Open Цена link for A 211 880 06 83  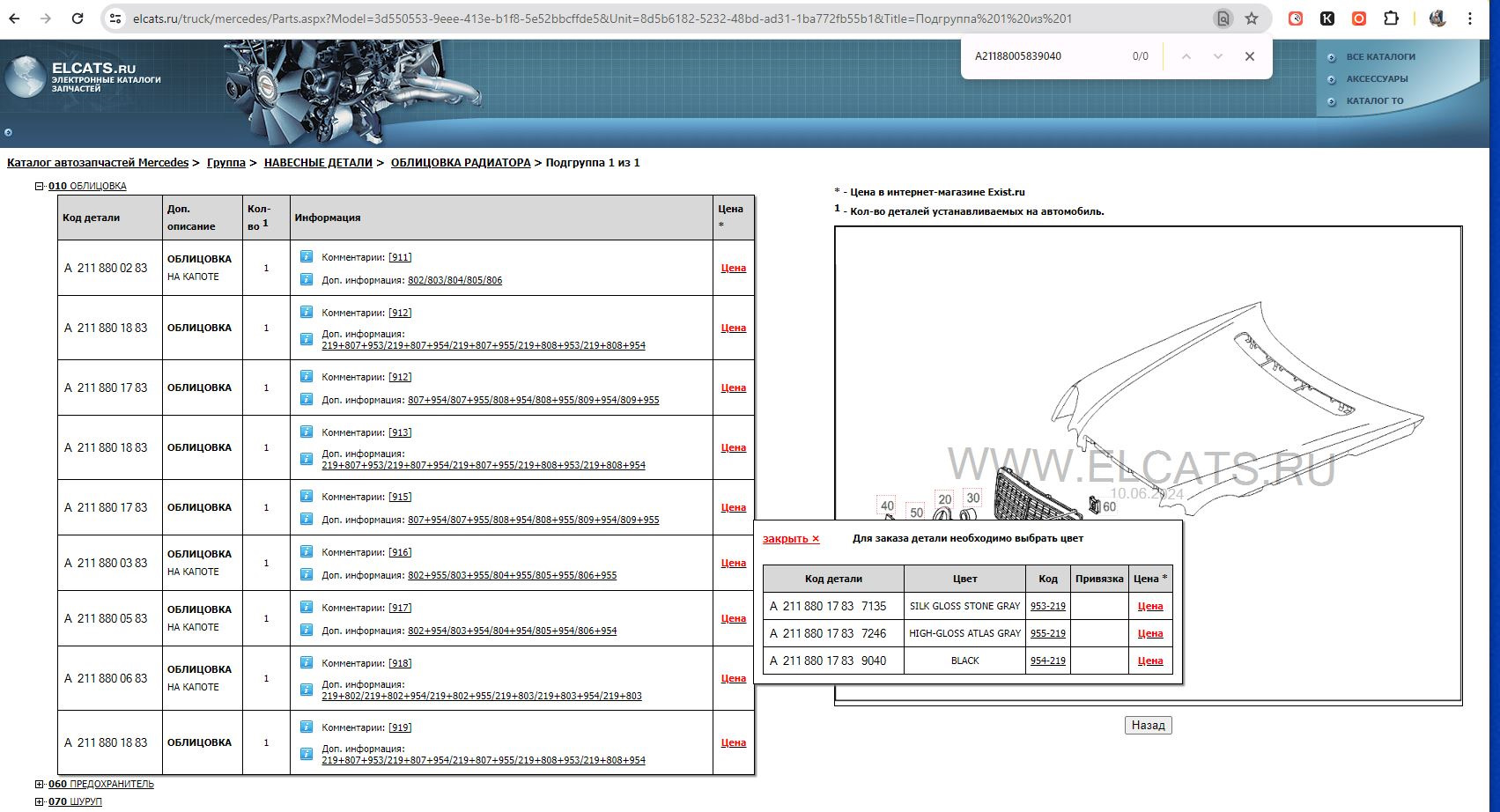[734, 678]
